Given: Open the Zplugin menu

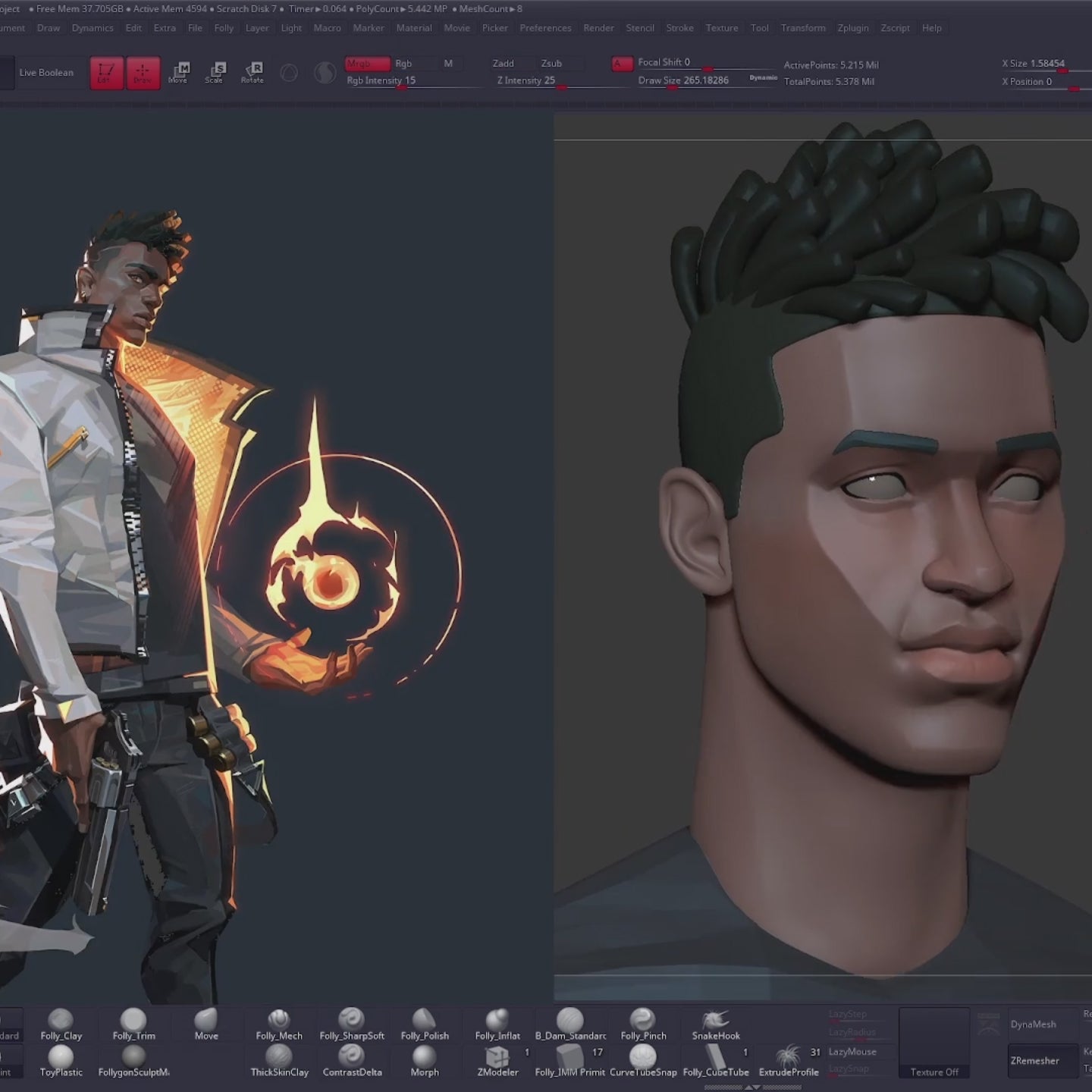Looking at the screenshot, I should click(853, 28).
